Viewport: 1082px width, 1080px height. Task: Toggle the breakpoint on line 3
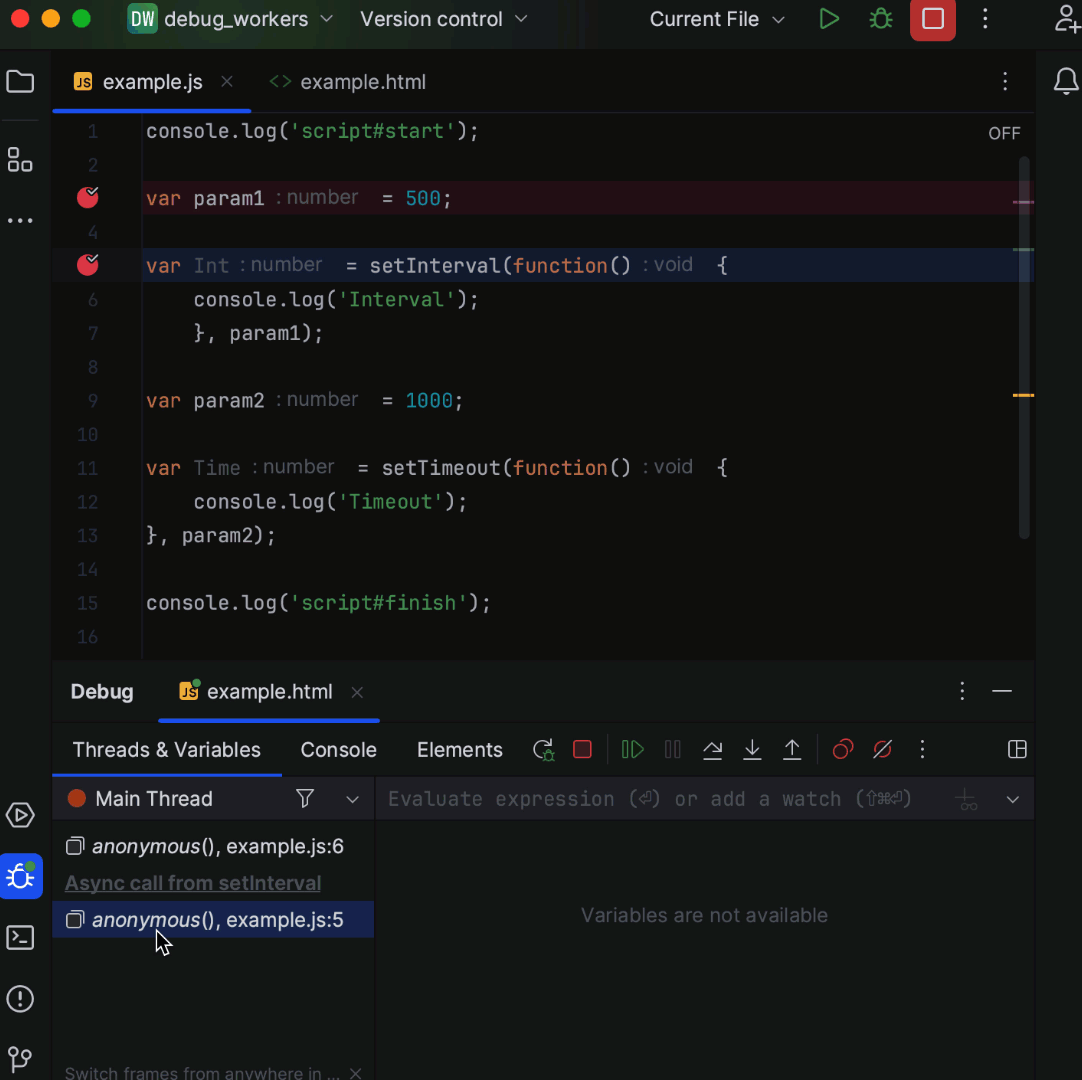coord(87,197)
